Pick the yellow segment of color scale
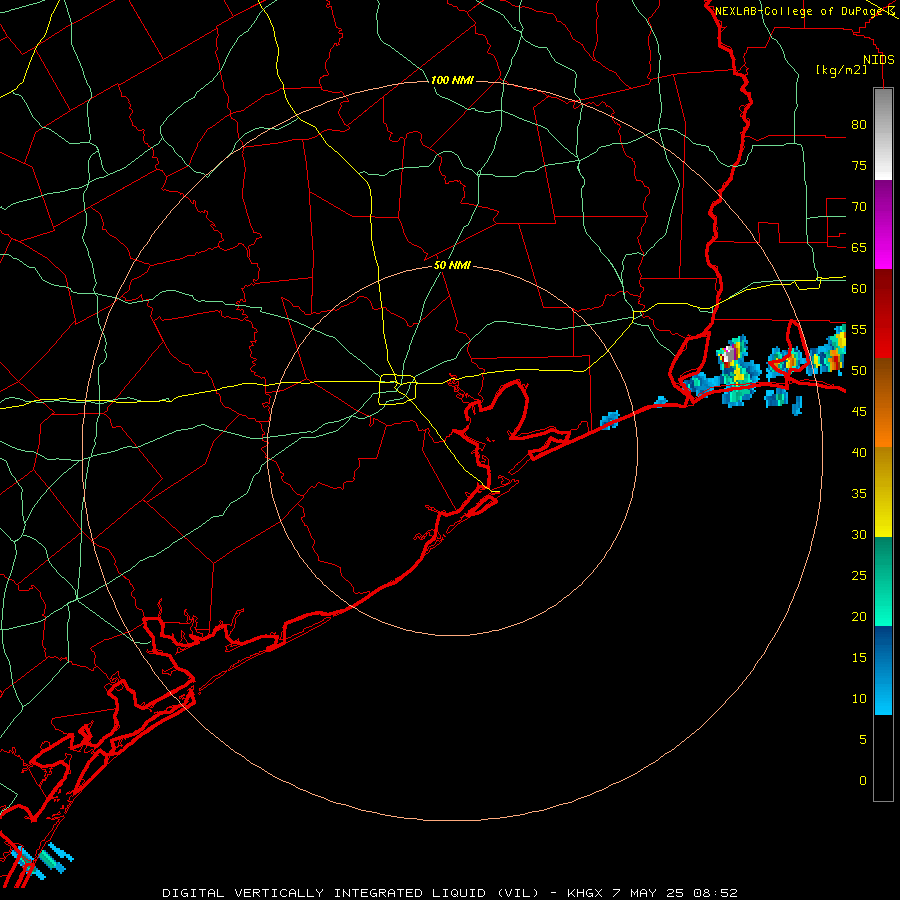The width and height of the screenshot is (900, 900). (883, 492)
